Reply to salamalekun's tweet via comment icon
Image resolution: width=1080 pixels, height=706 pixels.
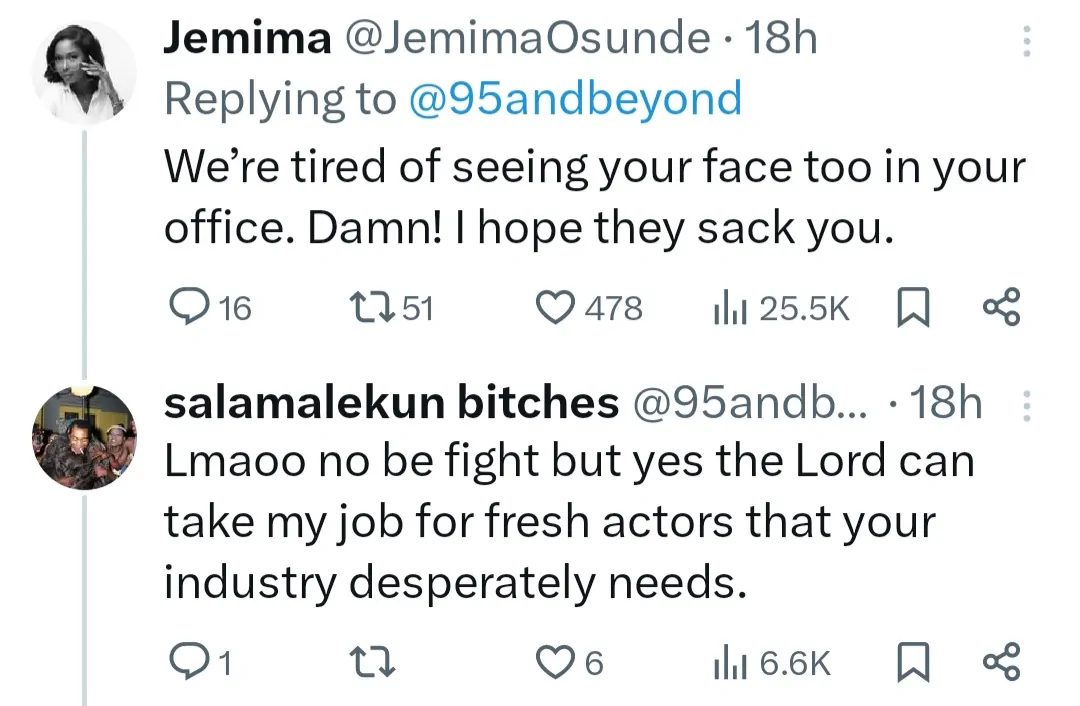pos(184,663)
